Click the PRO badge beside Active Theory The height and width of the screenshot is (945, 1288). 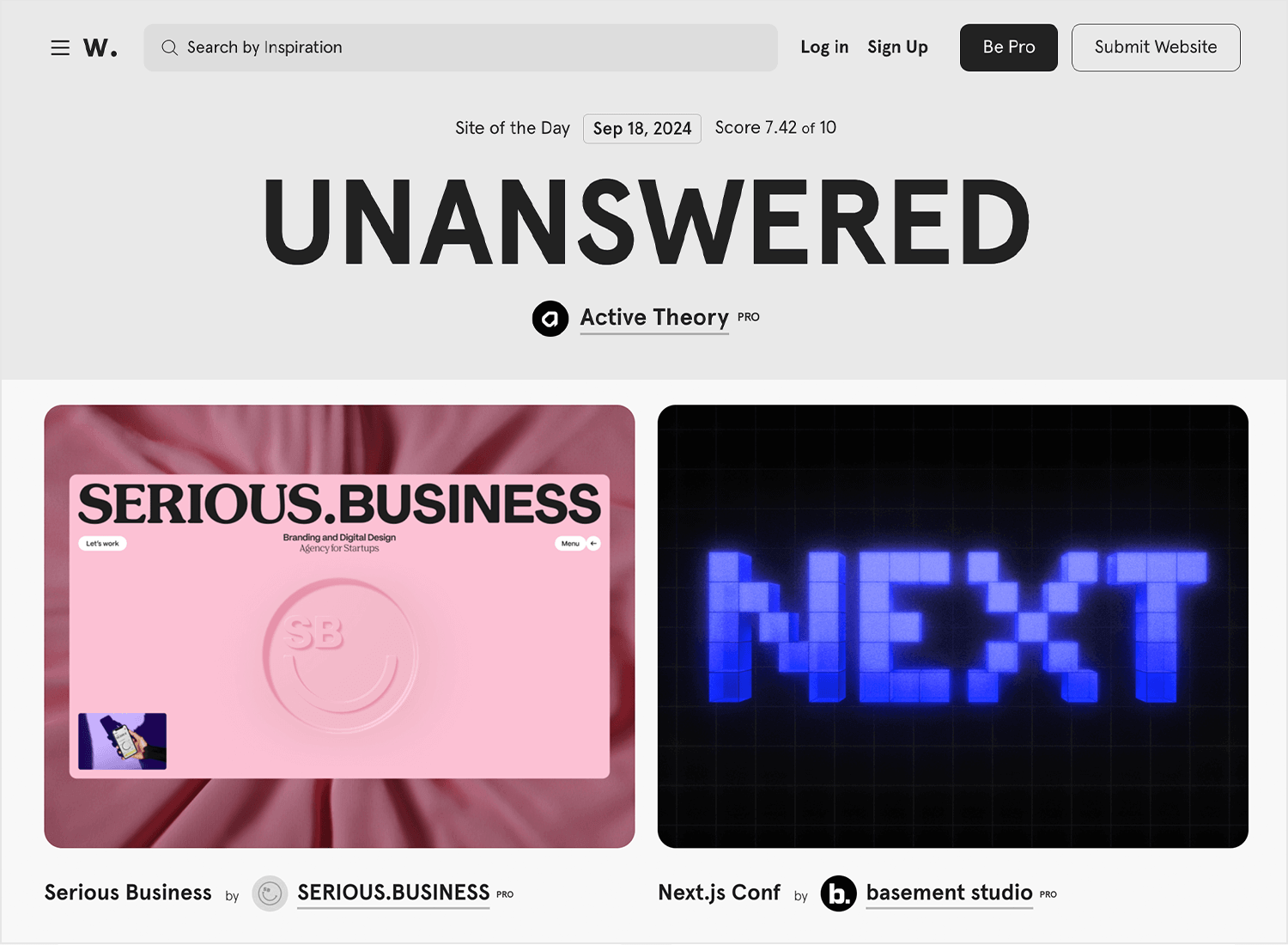pyautogui.click(x=749, y=317)
